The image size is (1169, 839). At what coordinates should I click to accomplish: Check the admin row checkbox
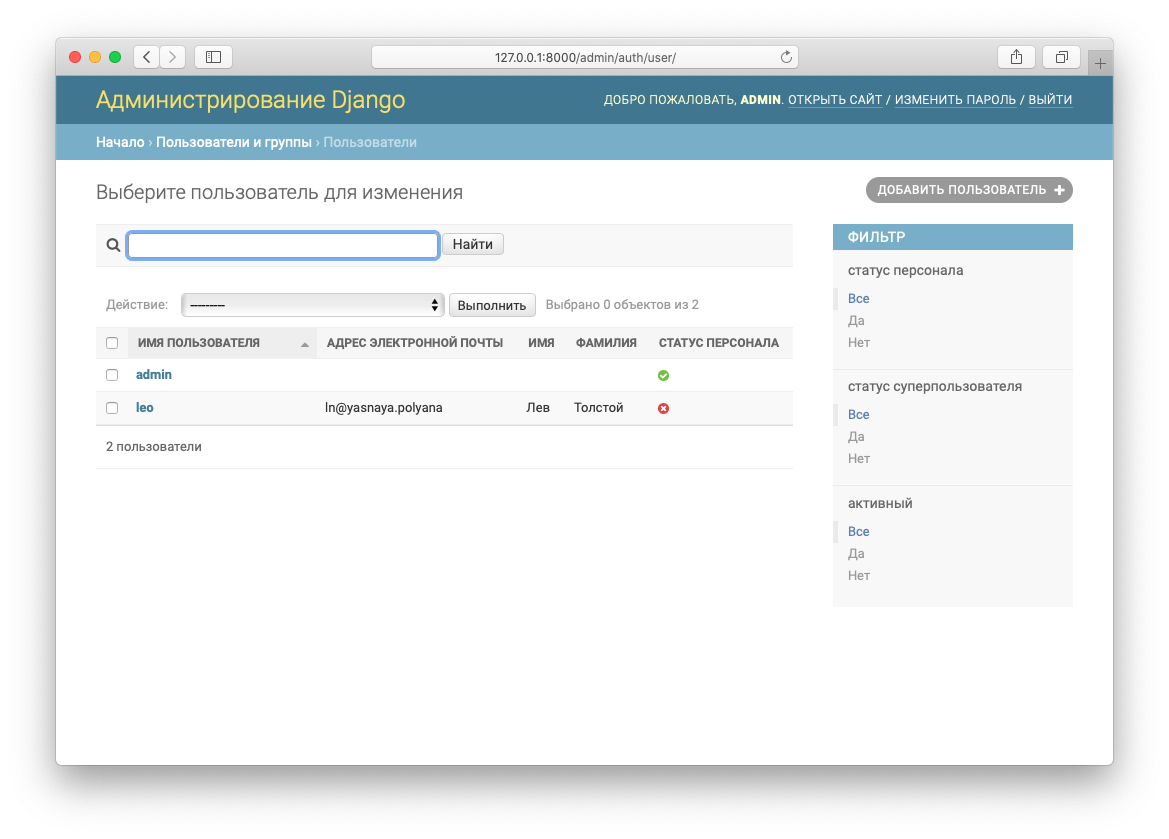point(112,375)
